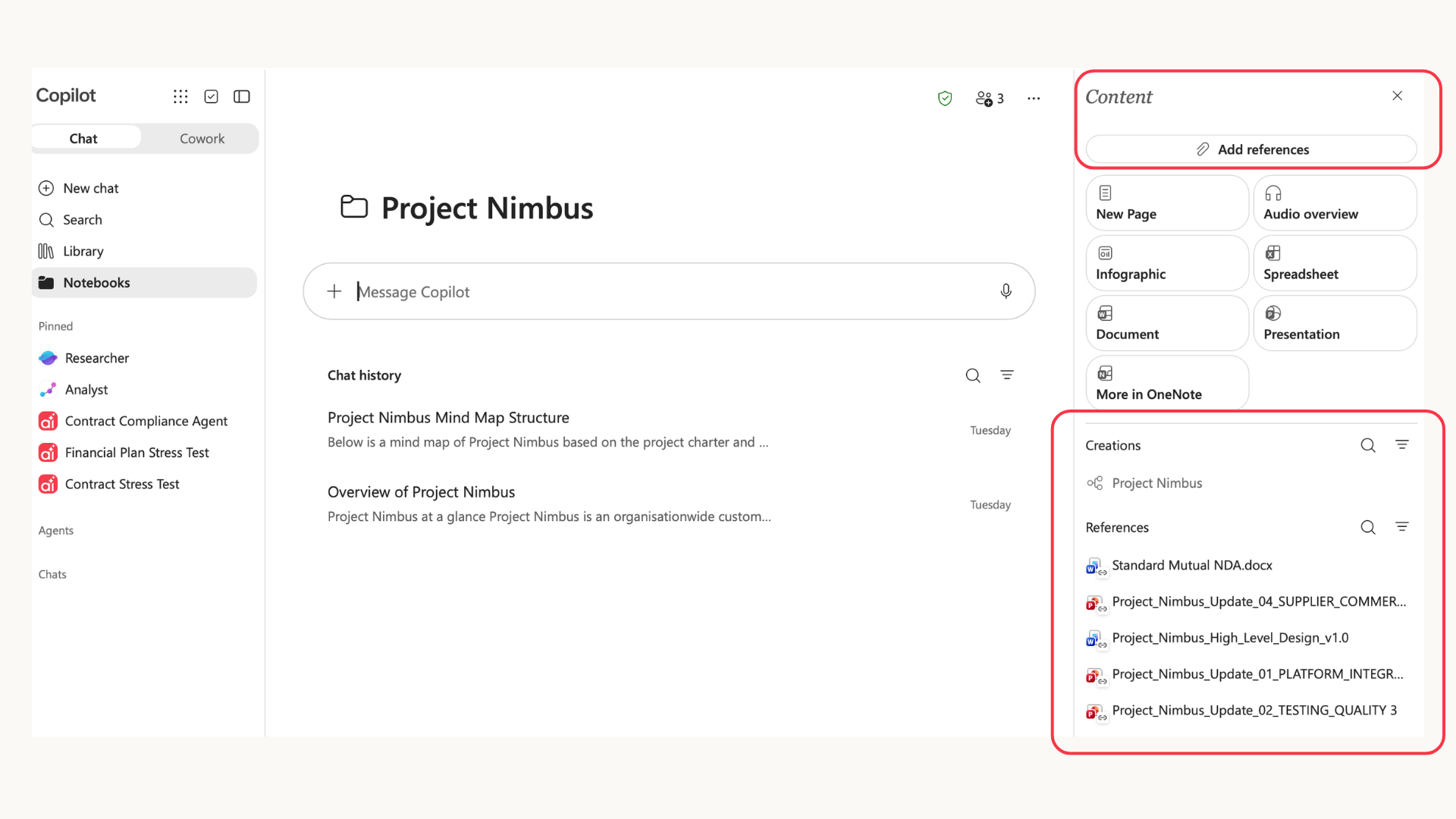Create an Infographic
The image size is (1456, 819).
point(1167,263)
